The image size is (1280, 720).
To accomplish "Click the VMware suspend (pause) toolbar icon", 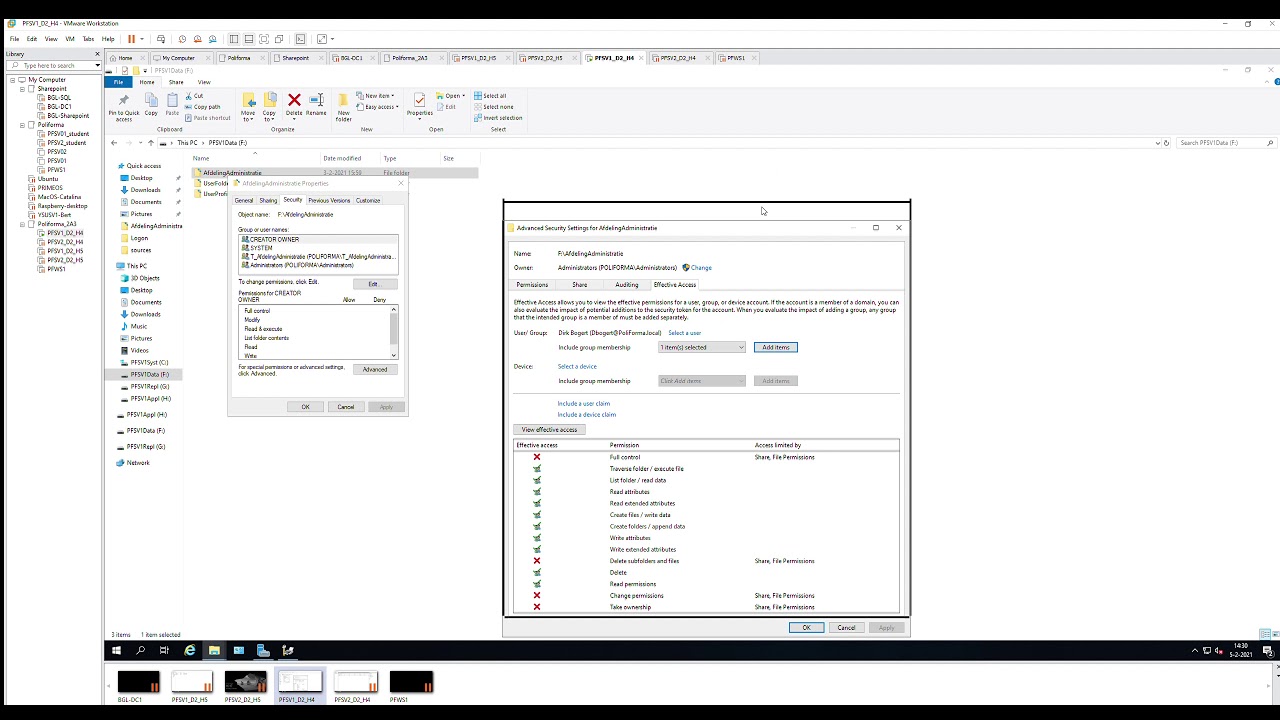I will [131, 39].
